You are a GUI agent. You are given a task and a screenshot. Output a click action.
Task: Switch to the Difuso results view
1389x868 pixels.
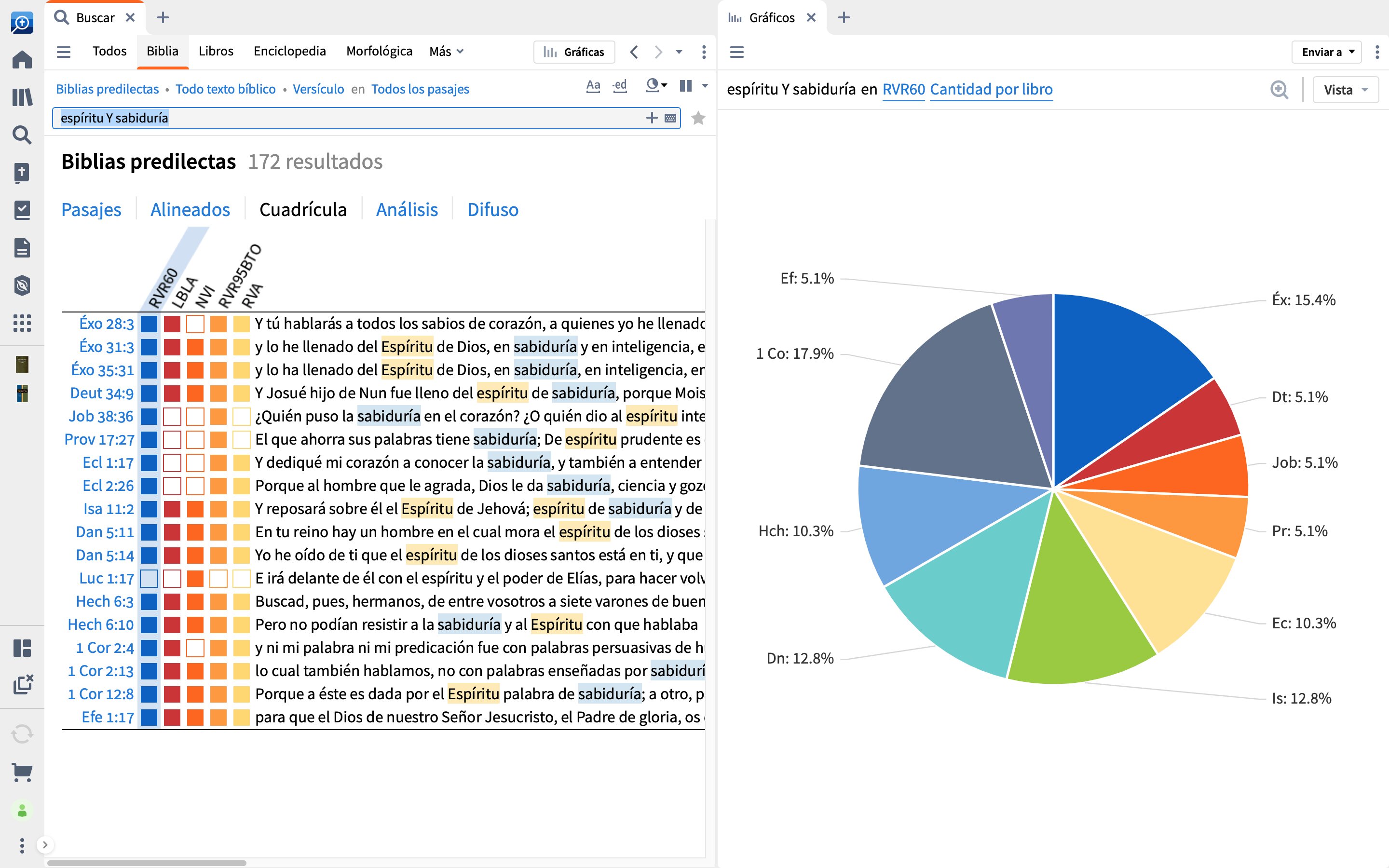[x=492, y=210]
